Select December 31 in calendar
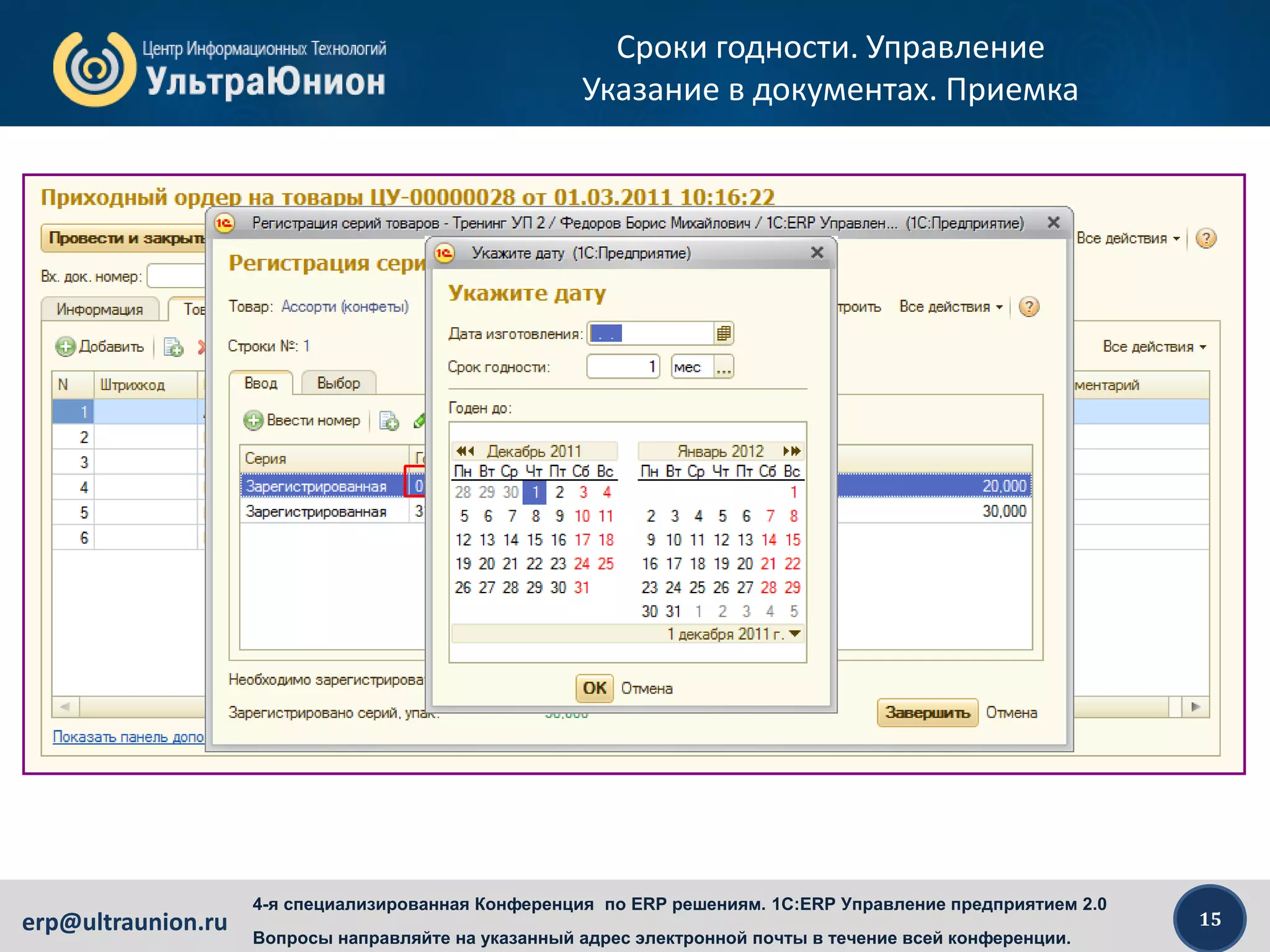Screen dimensions: 1270x952 click(581, 588)
